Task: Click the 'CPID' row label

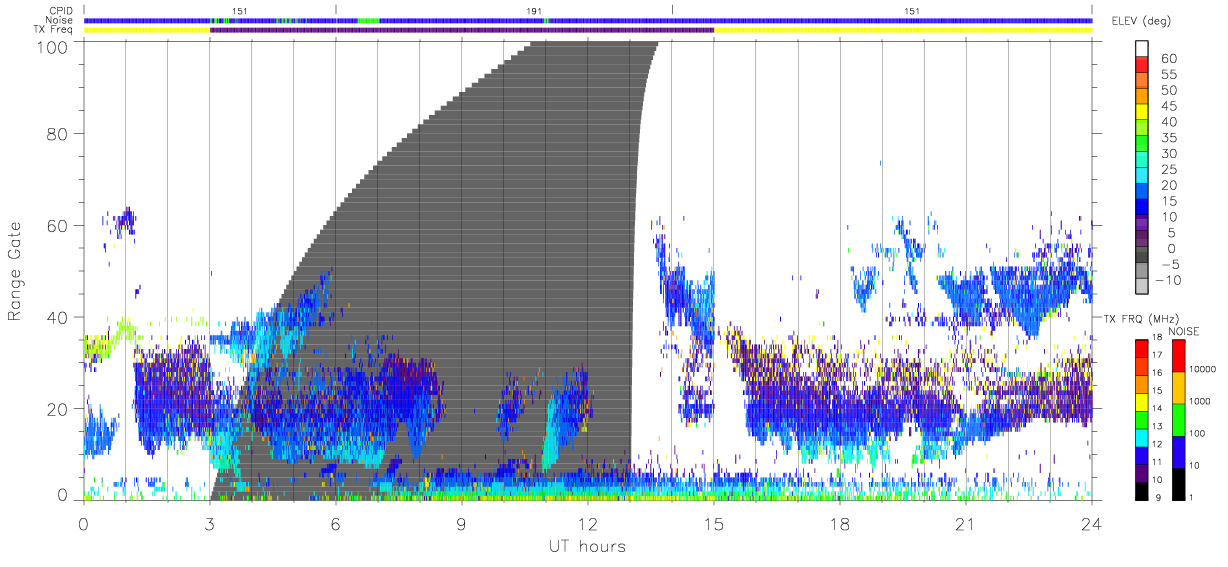Action: click(x=60, y=11)
